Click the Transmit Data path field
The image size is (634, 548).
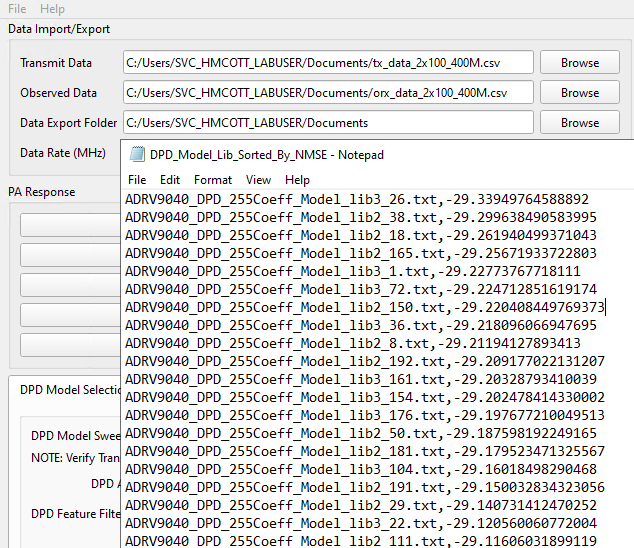[327, 62]
